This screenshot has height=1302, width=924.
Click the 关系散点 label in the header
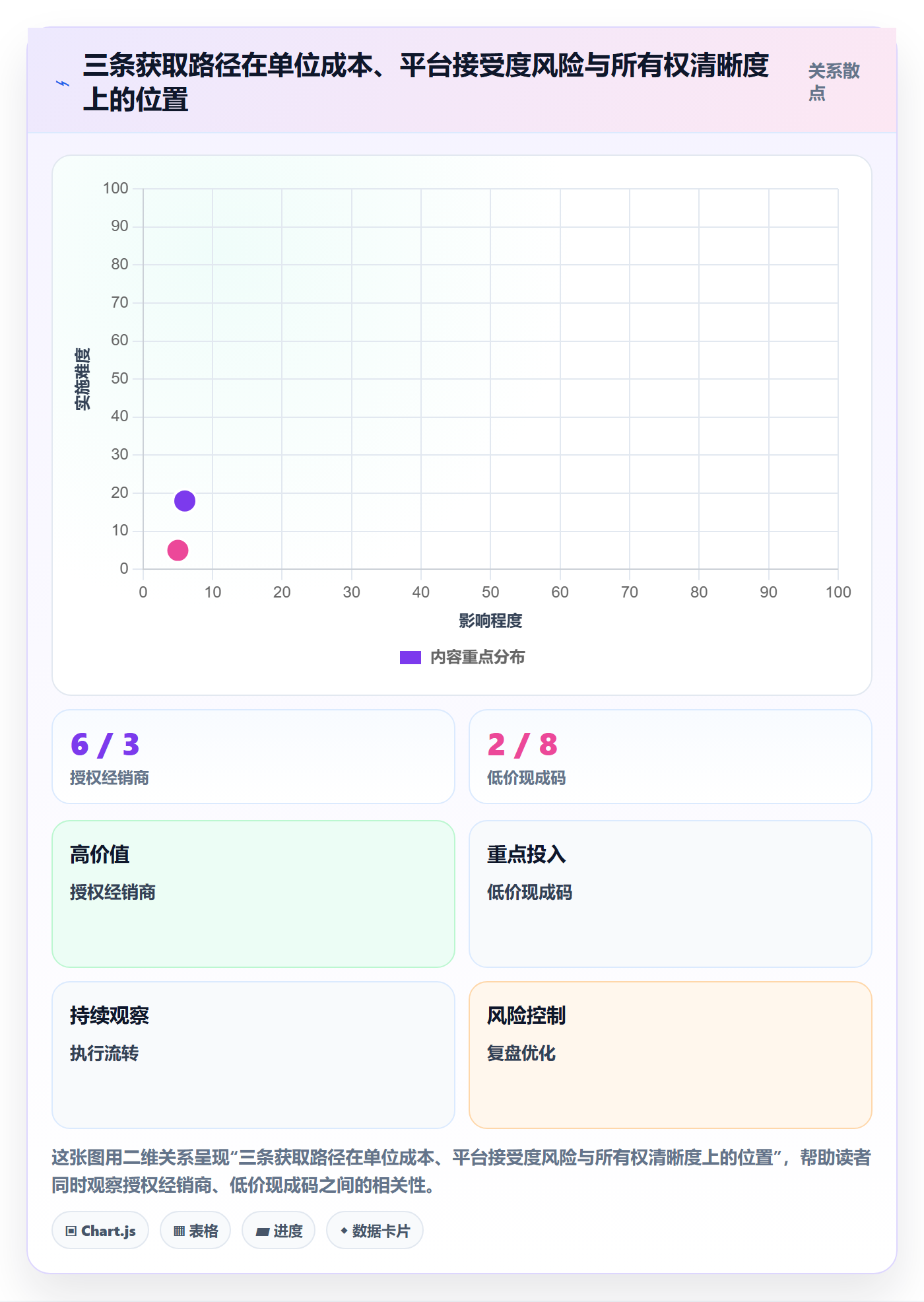click(x=834, y=82)
